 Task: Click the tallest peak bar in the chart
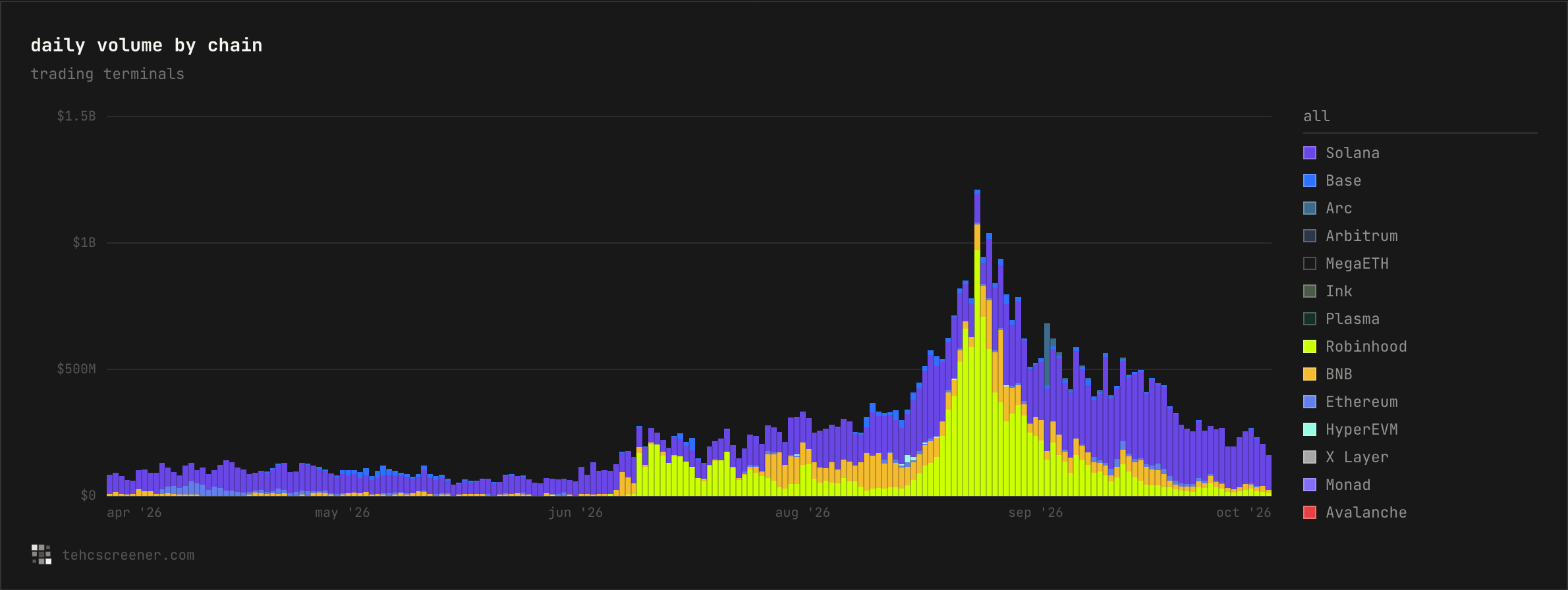(x=977, y=343)
